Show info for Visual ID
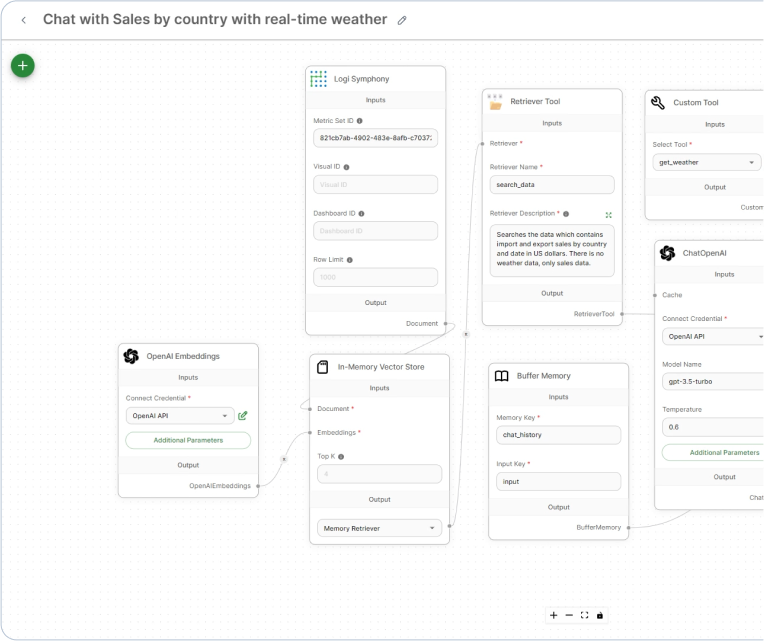 346,167
